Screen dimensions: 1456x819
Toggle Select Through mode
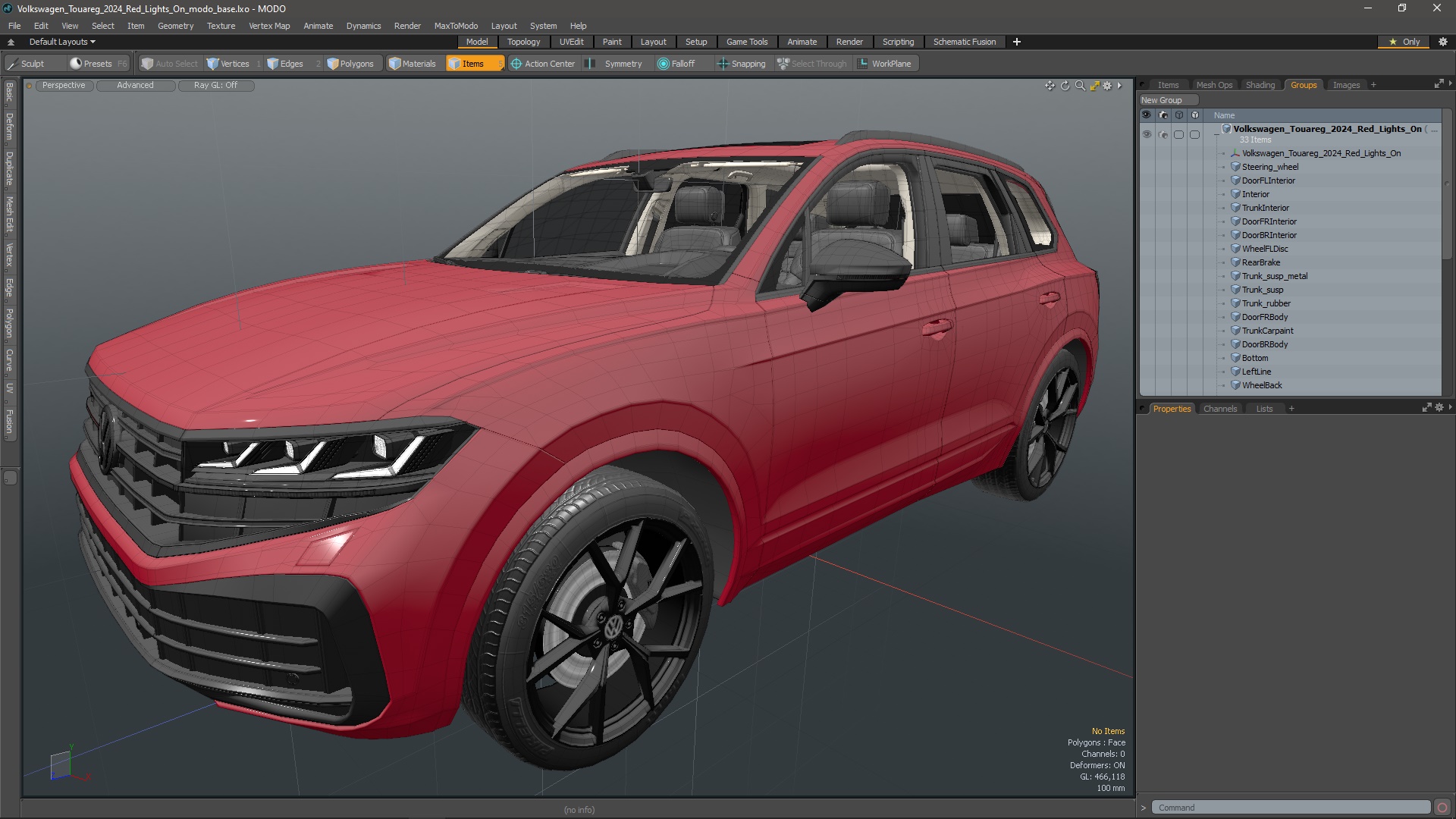pyautogui.click(x=812, y=64)
